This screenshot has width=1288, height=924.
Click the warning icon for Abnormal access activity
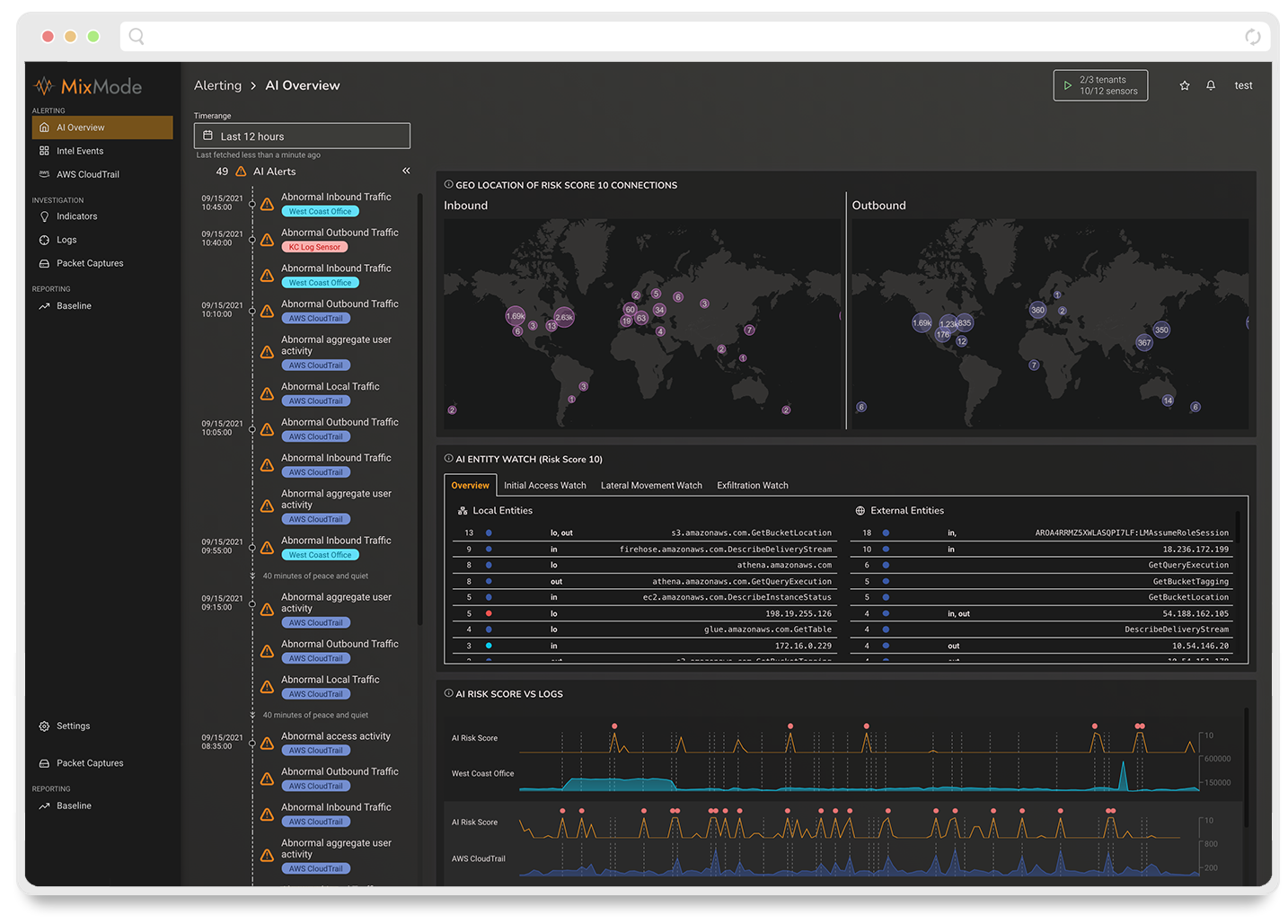(267, 744)
